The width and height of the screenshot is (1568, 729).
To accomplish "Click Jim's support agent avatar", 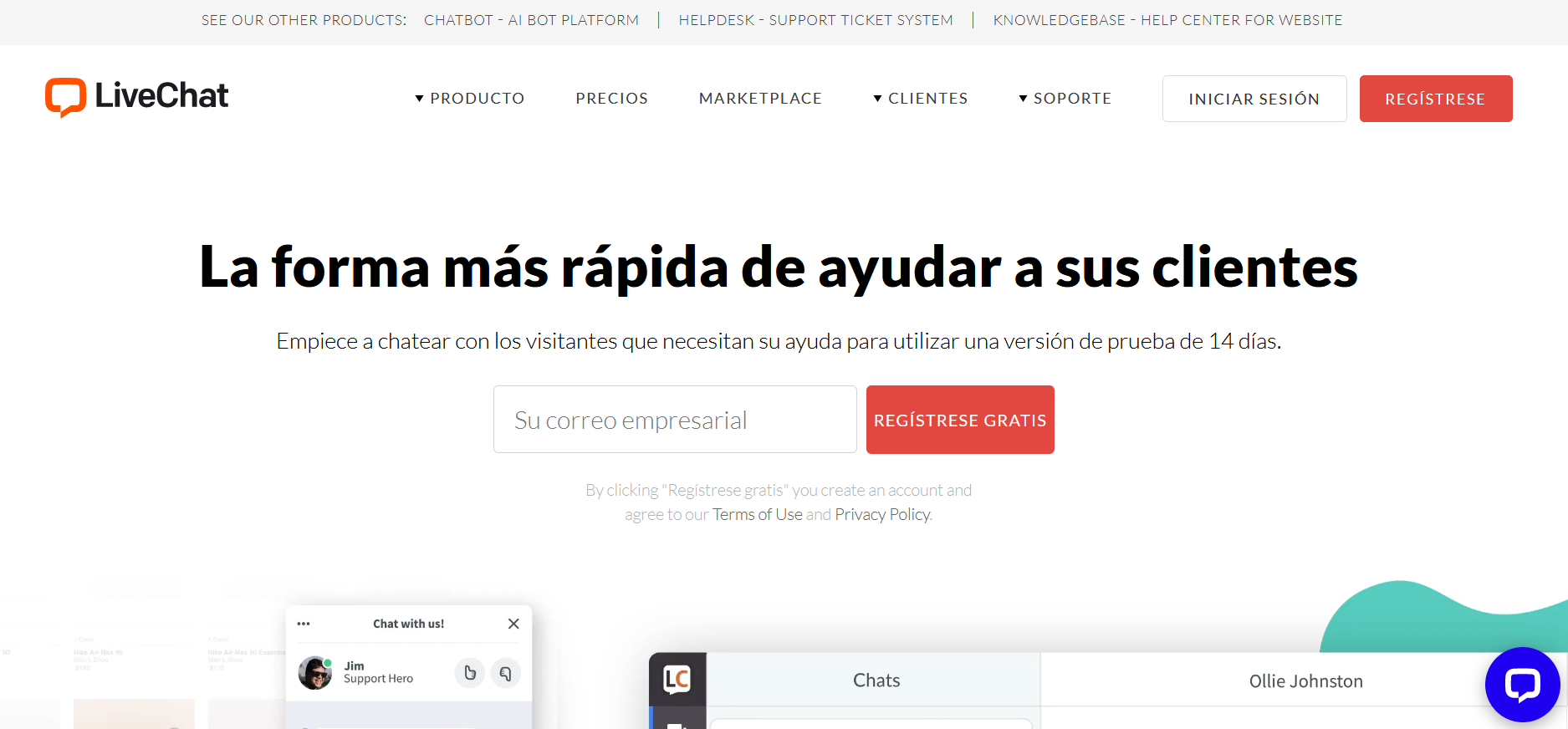I will [x=315, y=673].
